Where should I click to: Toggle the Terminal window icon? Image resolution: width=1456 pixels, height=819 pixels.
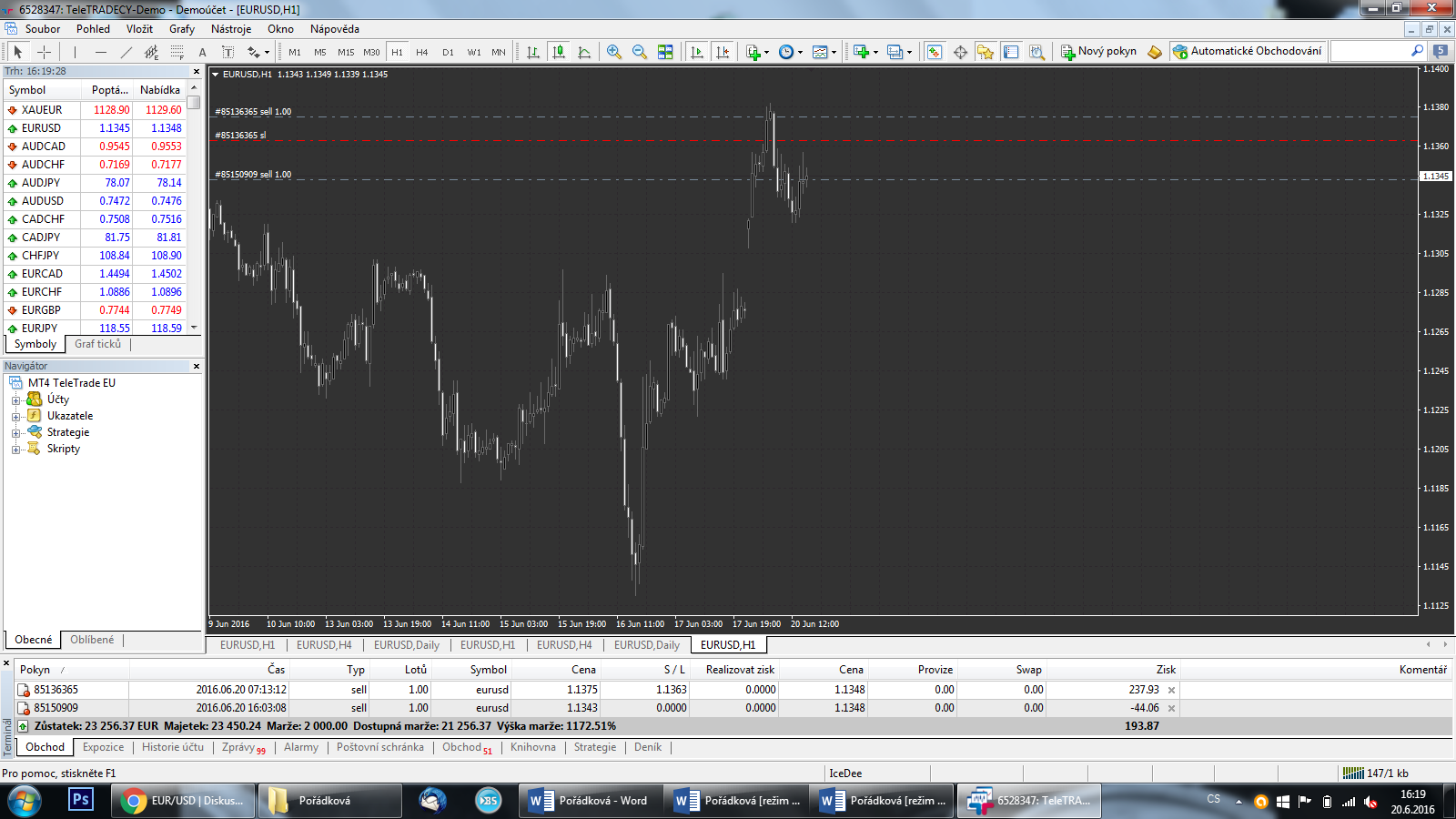tap(1011, 52)
